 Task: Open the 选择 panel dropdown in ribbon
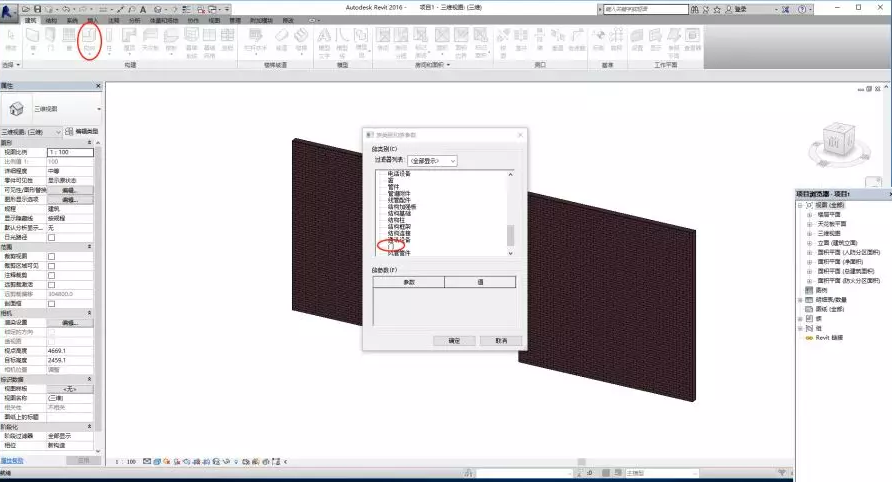[x=11, y=65]
